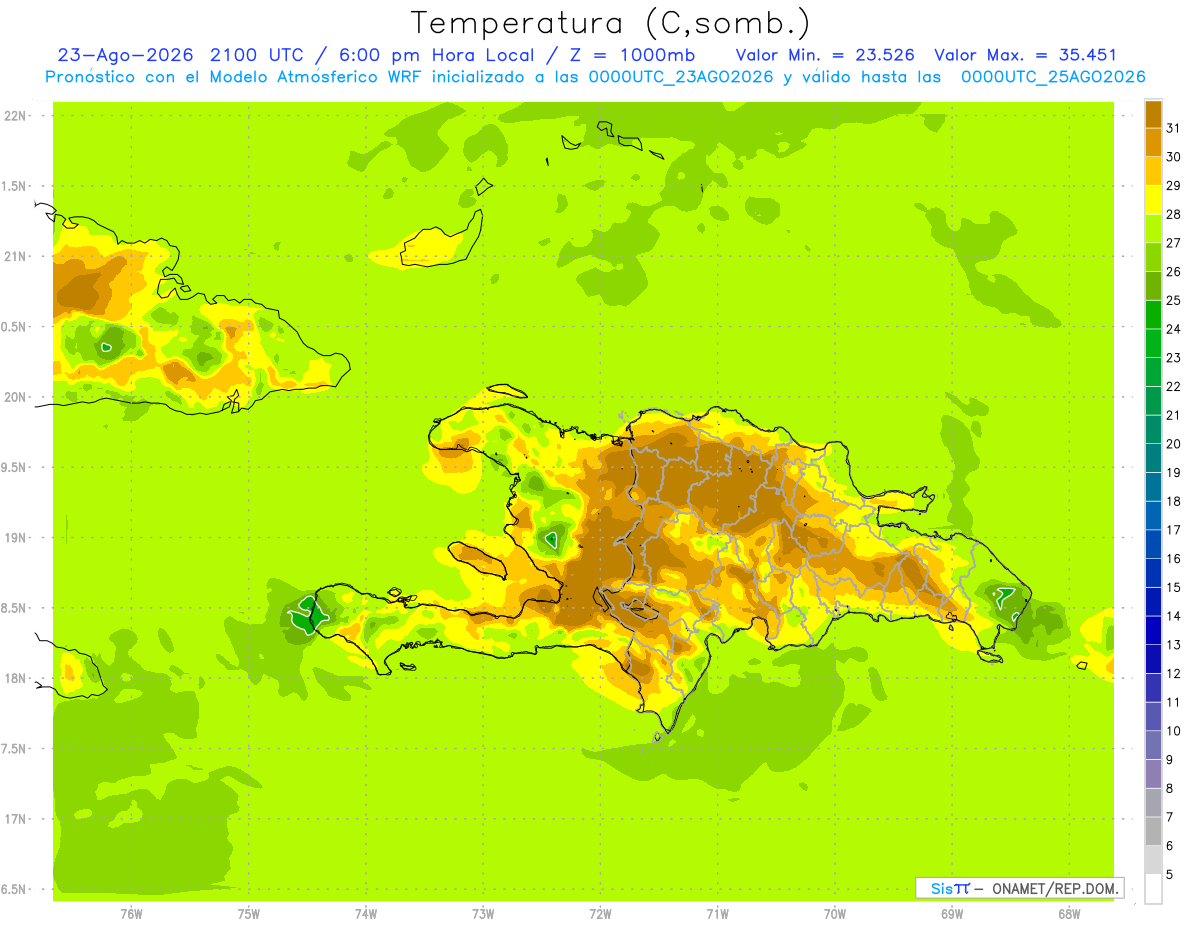Viewport: 1200px width, 927px height.
Task: Click the '75W' longitude label
Action: pyautogui.click(x=249, y=914)
